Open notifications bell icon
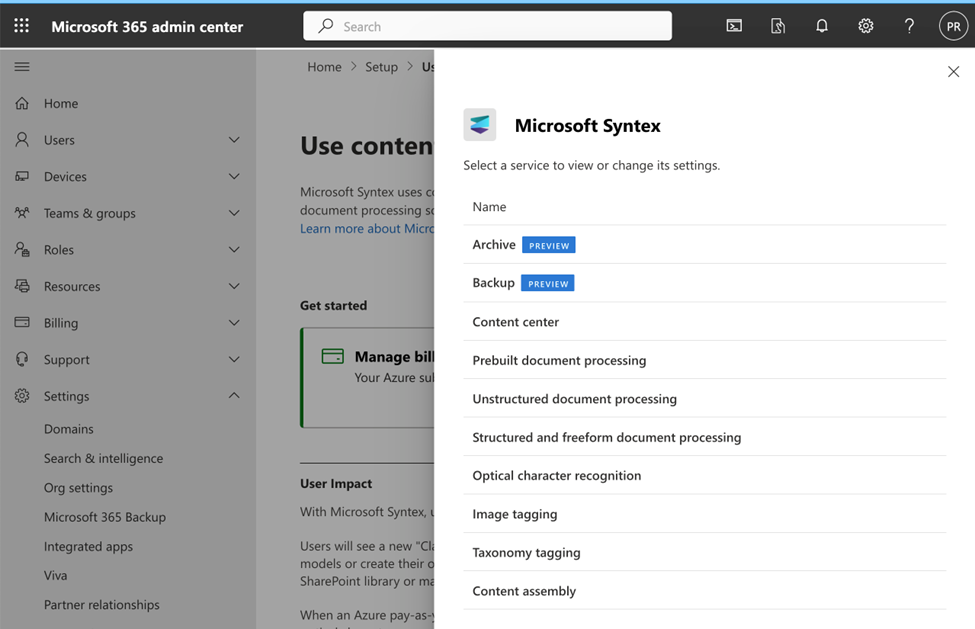Image resolution: width=975 pixels, height=629 pixels. 821,25
